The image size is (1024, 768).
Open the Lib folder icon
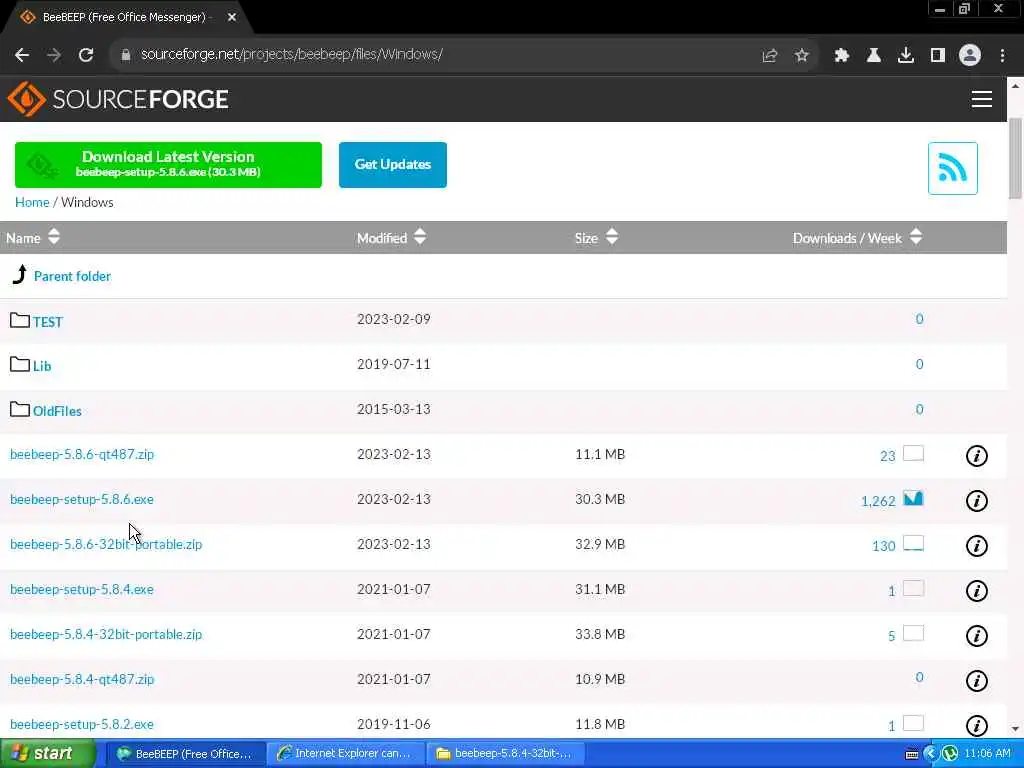[x=20, y=364]
